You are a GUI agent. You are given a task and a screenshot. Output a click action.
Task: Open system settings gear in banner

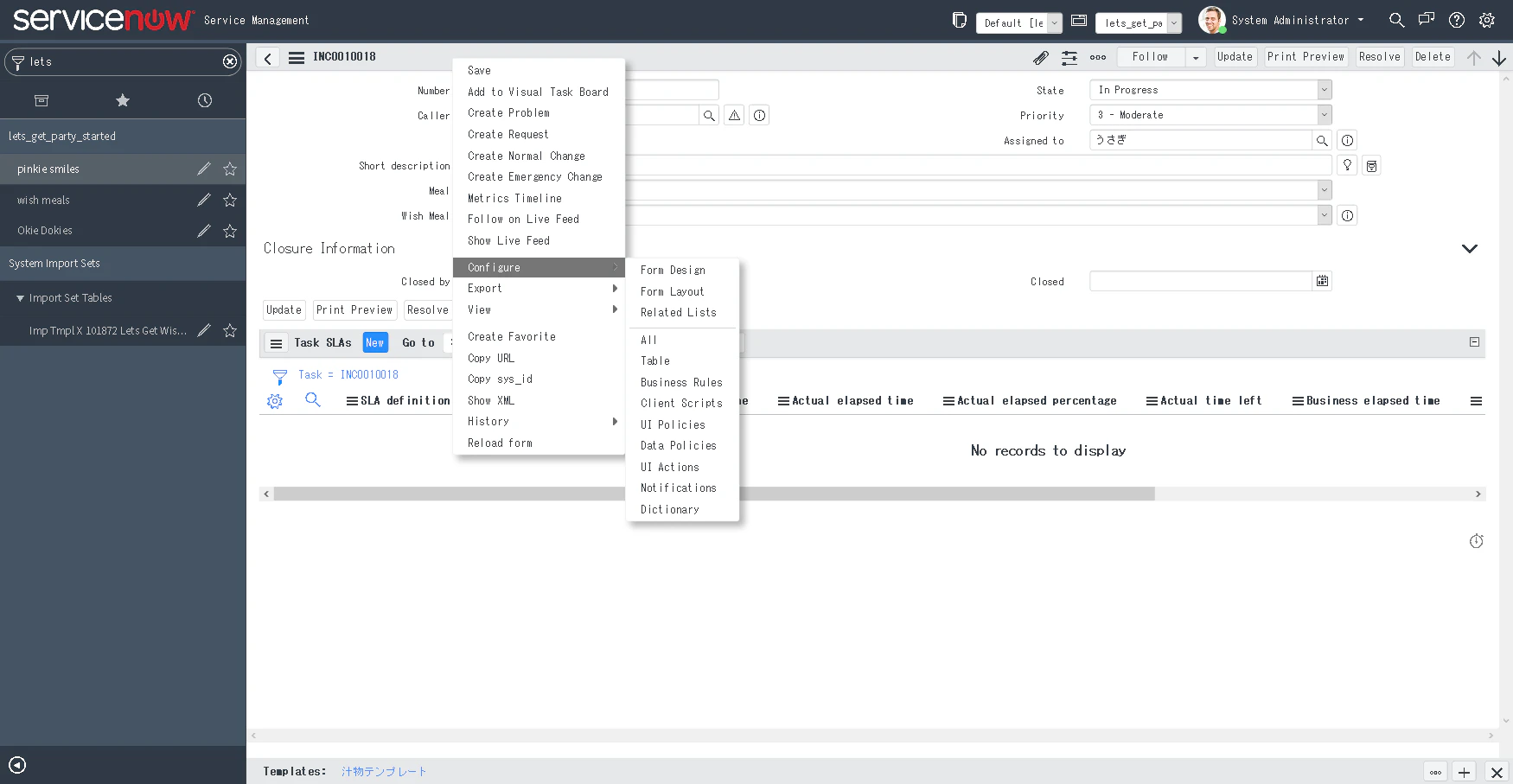pos(1487,20)
